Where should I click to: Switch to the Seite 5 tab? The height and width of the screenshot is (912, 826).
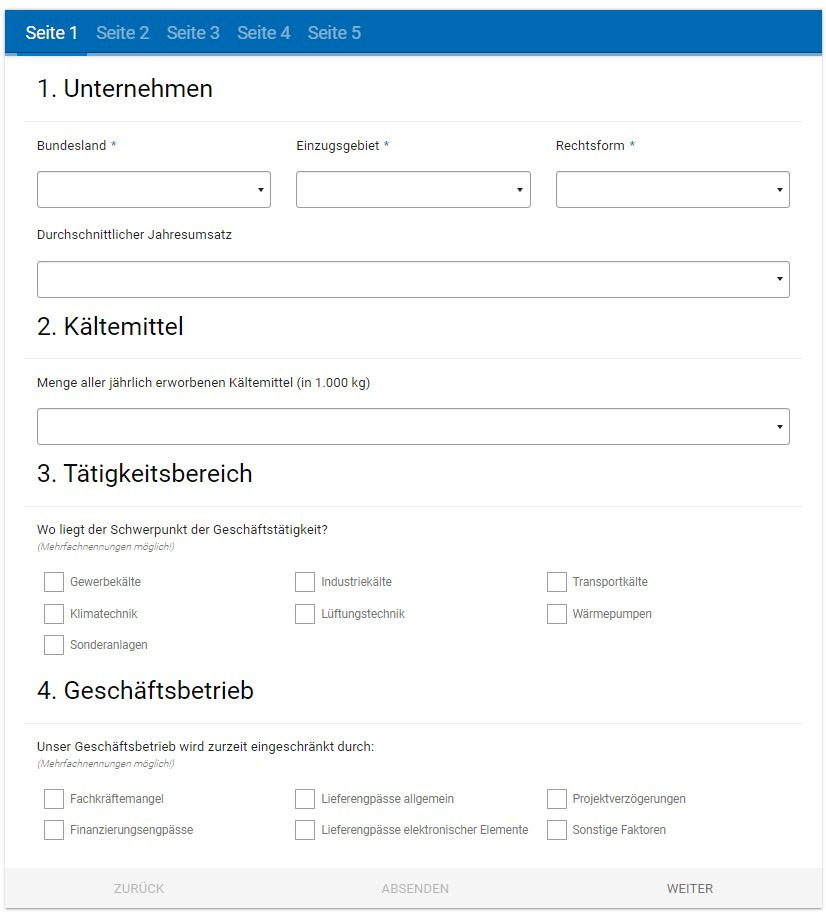pos(335,33)
